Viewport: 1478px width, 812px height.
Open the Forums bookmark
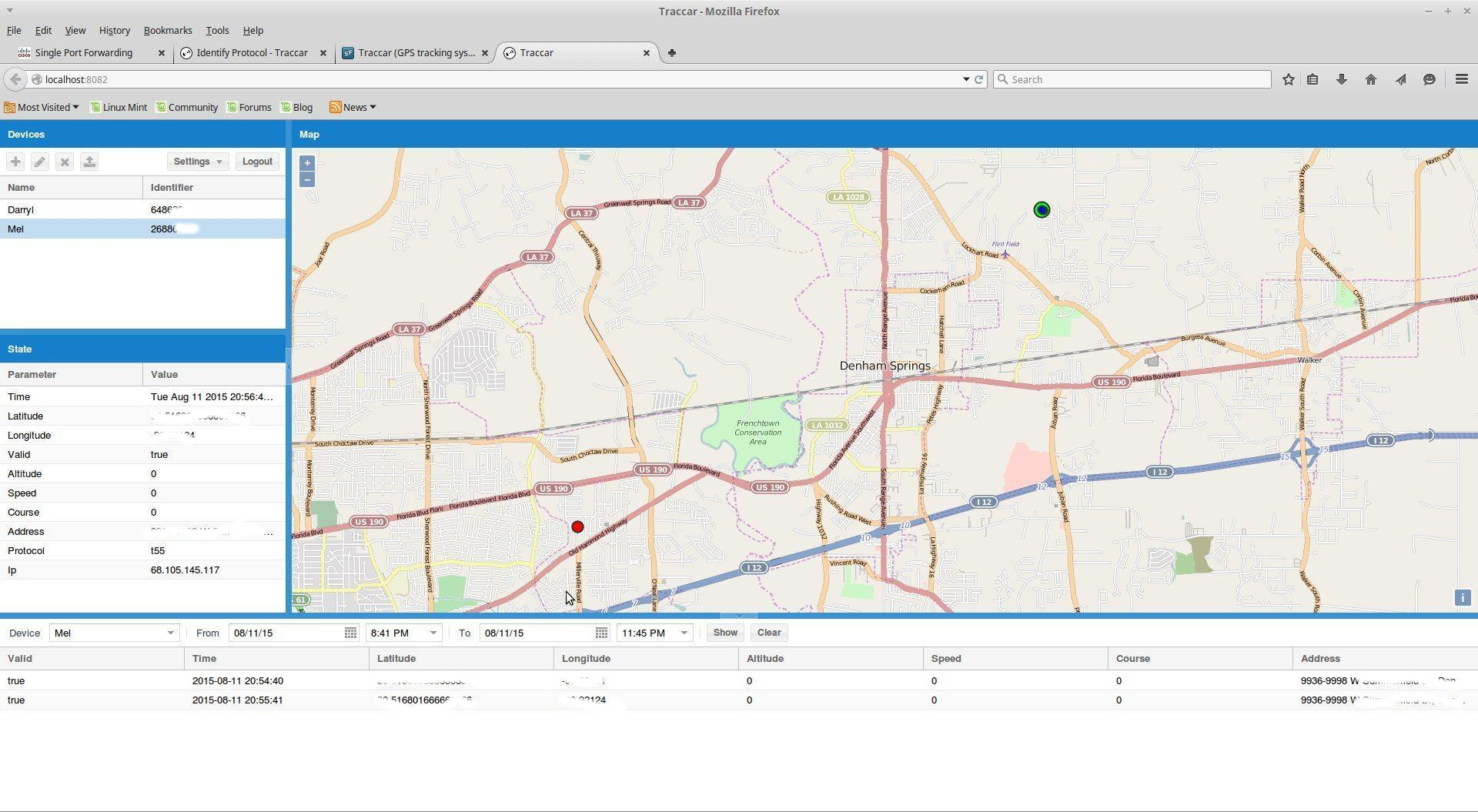point(249,107)
